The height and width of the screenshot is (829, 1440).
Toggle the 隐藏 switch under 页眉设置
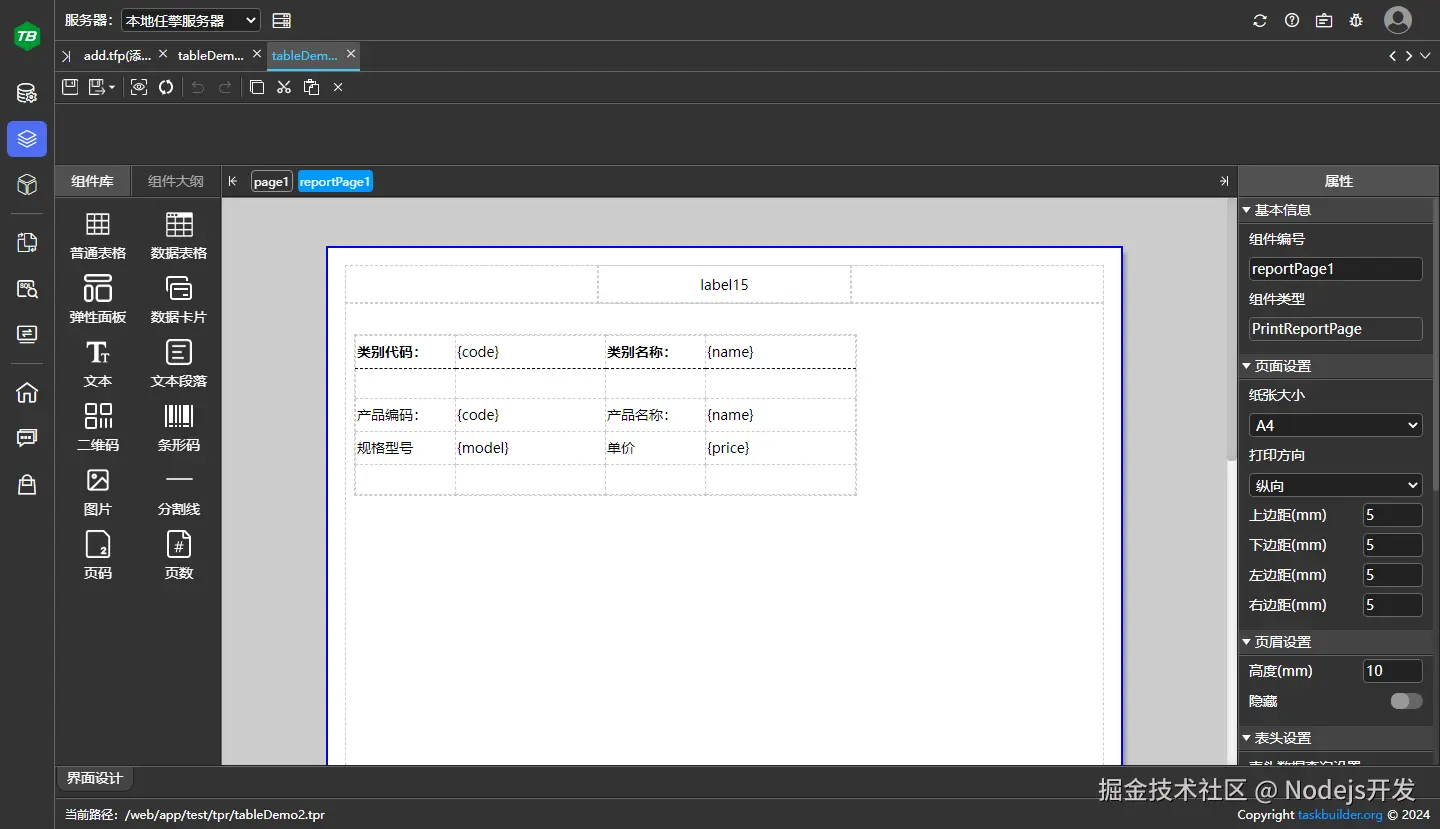[x=1406, y=701]
